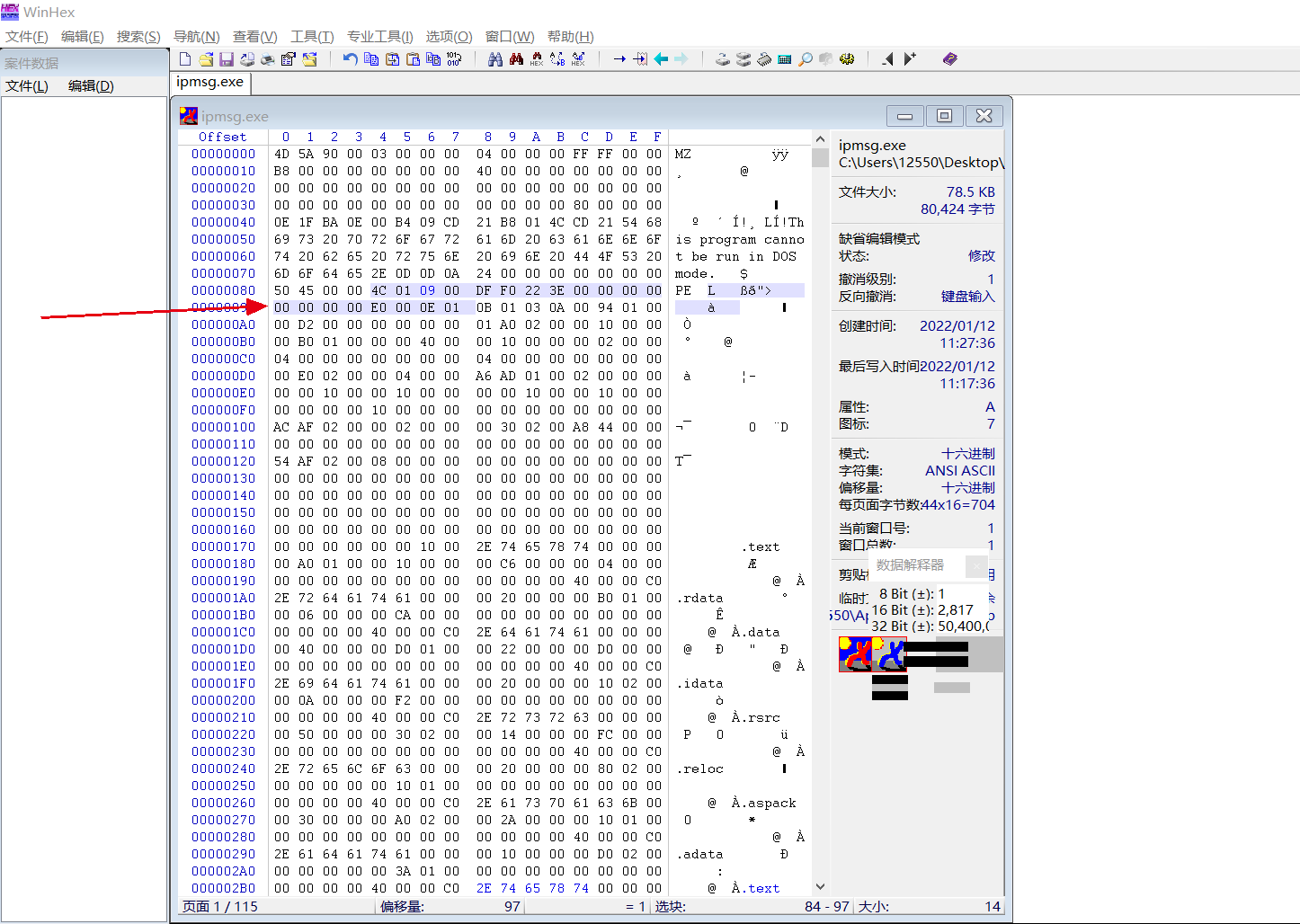This screenshot has width=1300, height=924.
Task: Open the 帮助(H) menu
Action: coord(571,36)
